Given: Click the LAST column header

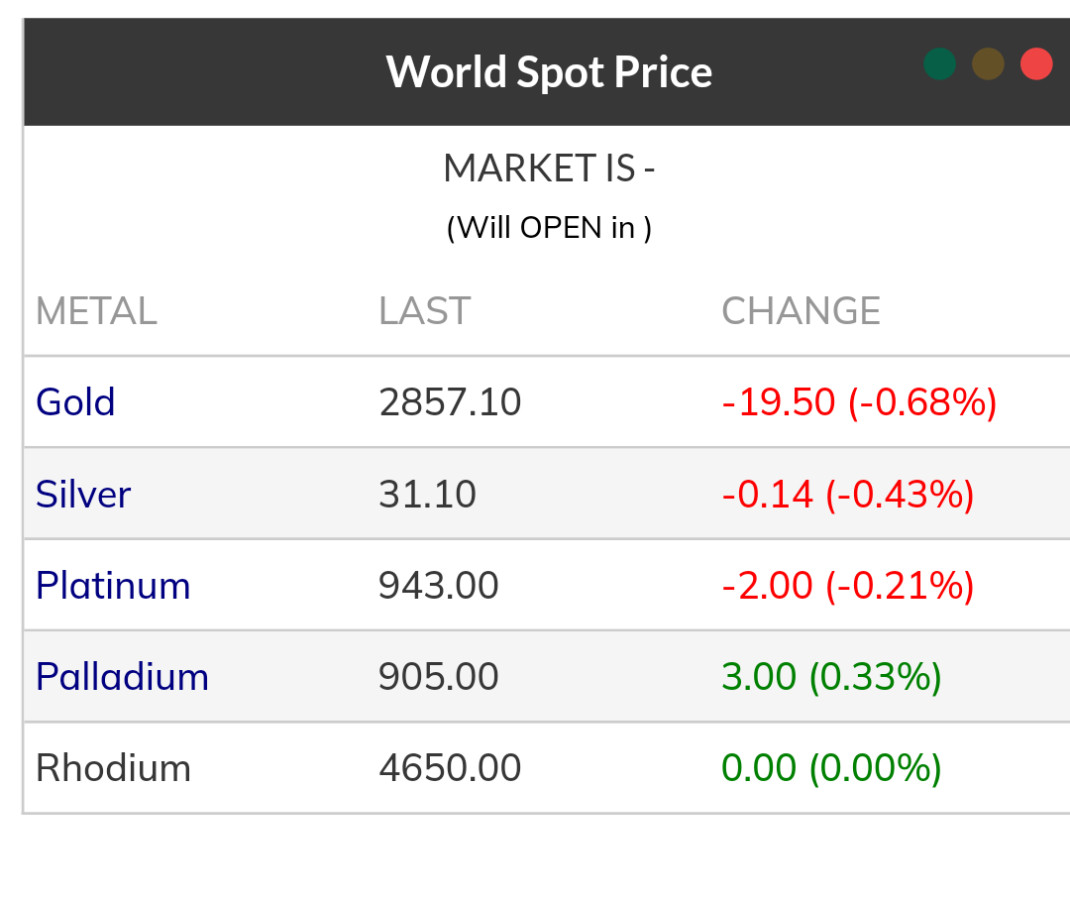Looking at the screenshot, I should click(424, 311).
